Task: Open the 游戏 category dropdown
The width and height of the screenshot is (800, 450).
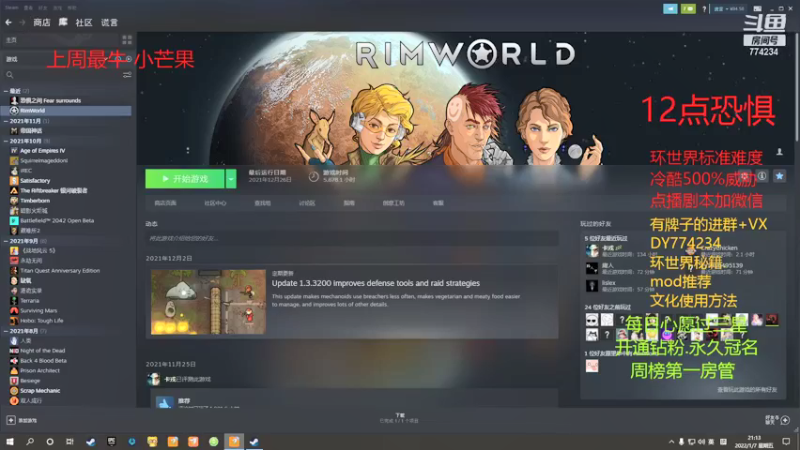Action: point(67,59)
